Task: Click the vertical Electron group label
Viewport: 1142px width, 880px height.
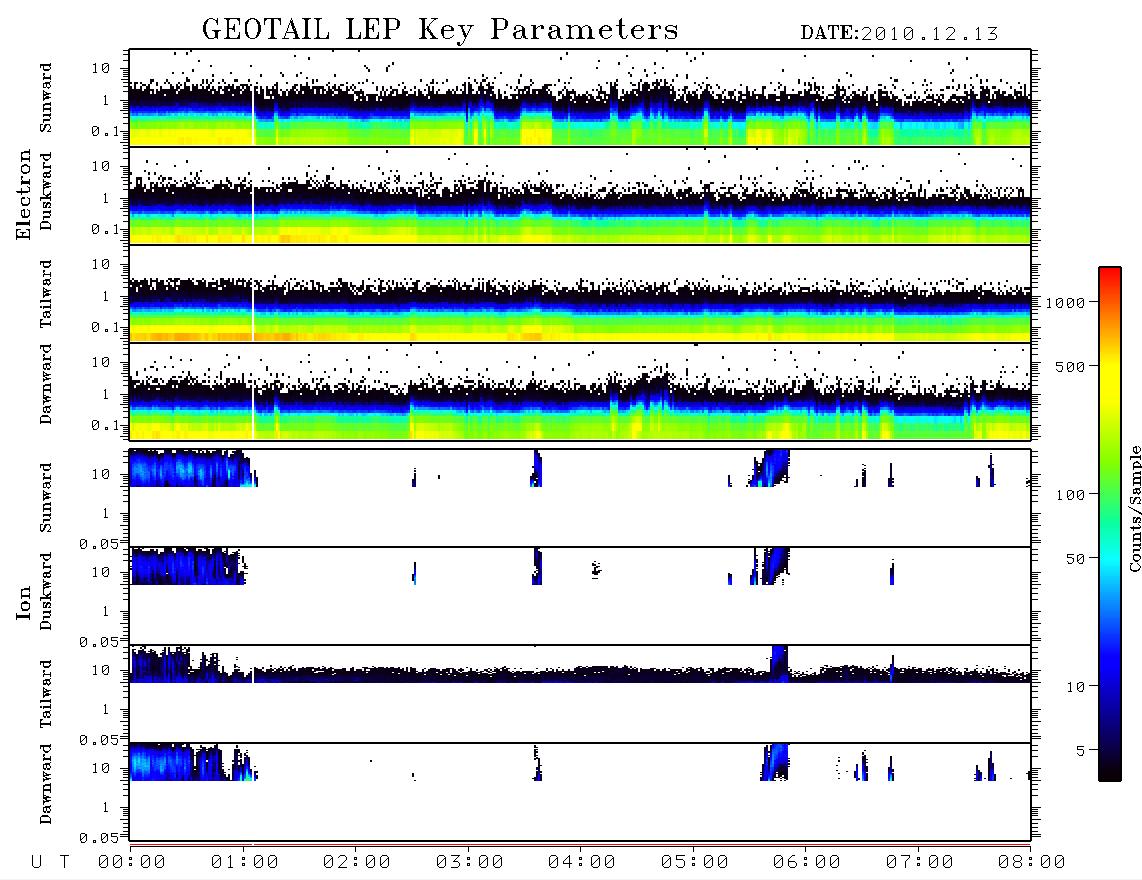Action: pyautogui.click(x=24, y=194)
